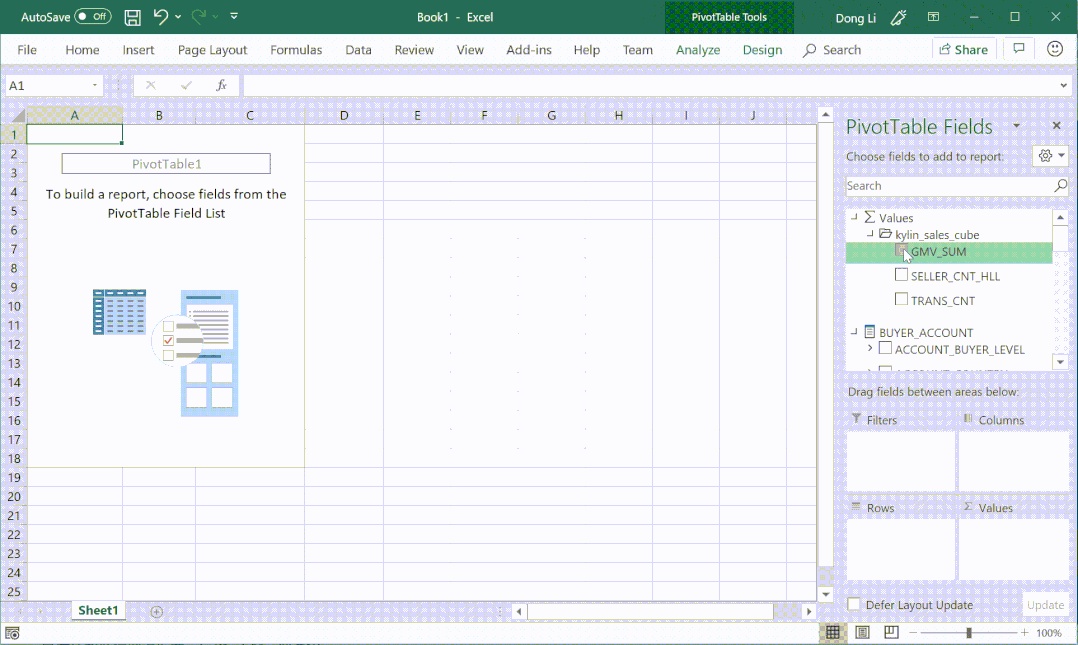
Task: Open the Team tab
Action: tap(637, 50)
